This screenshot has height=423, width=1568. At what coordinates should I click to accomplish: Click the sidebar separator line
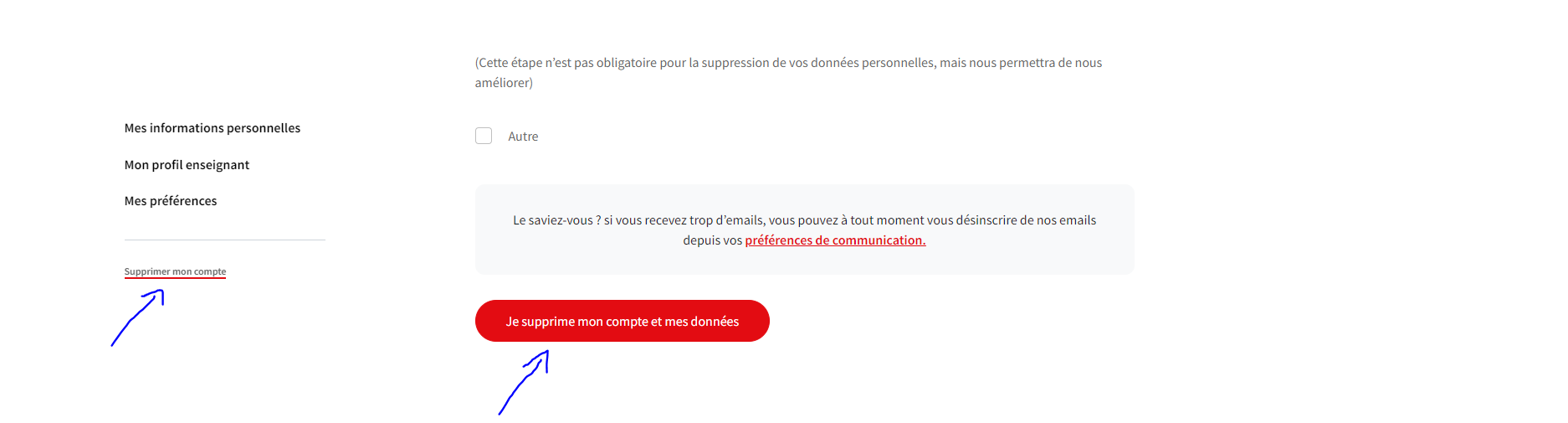[x=224, y=240]
